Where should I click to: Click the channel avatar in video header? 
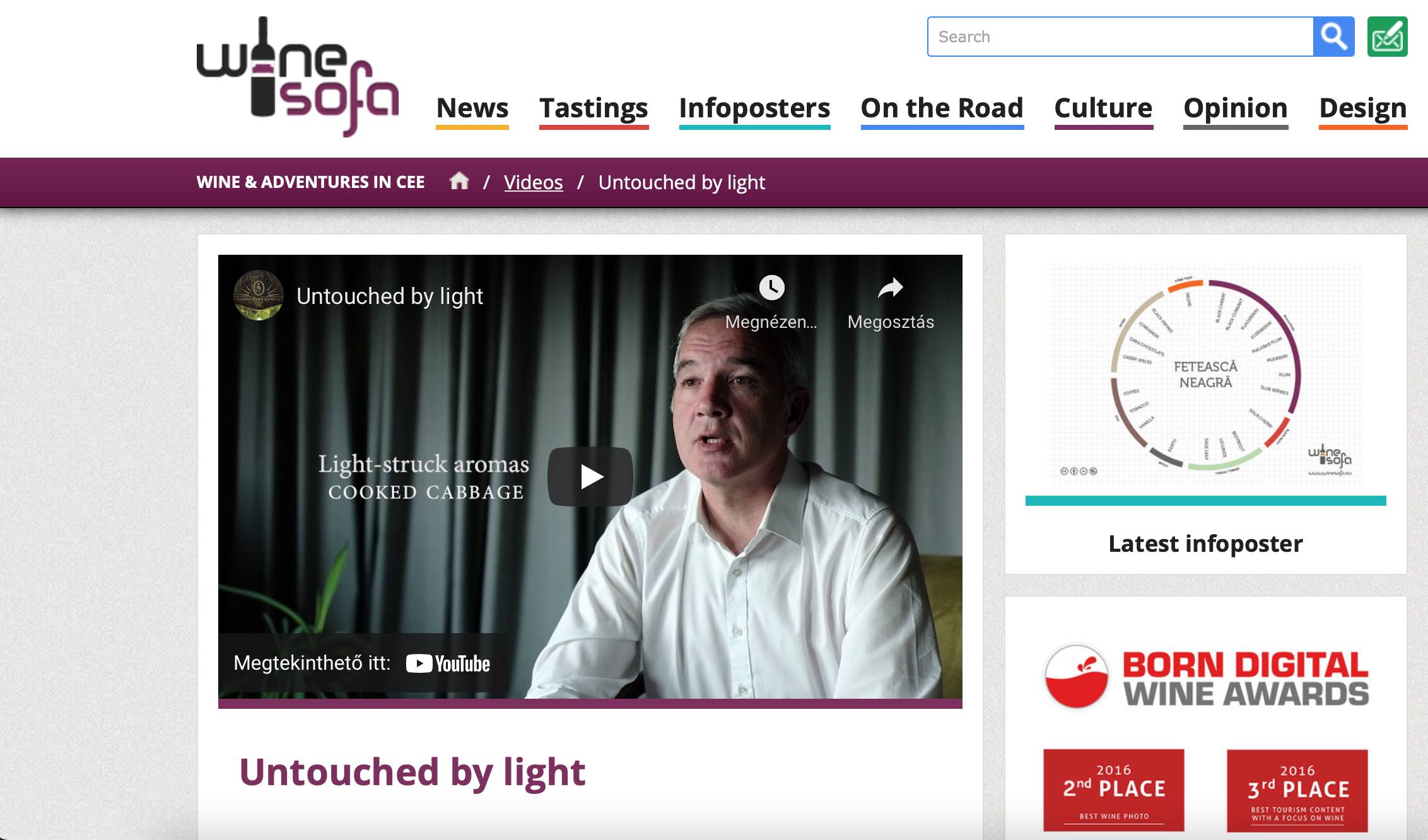pyautogui.click(x=259, y=295)
